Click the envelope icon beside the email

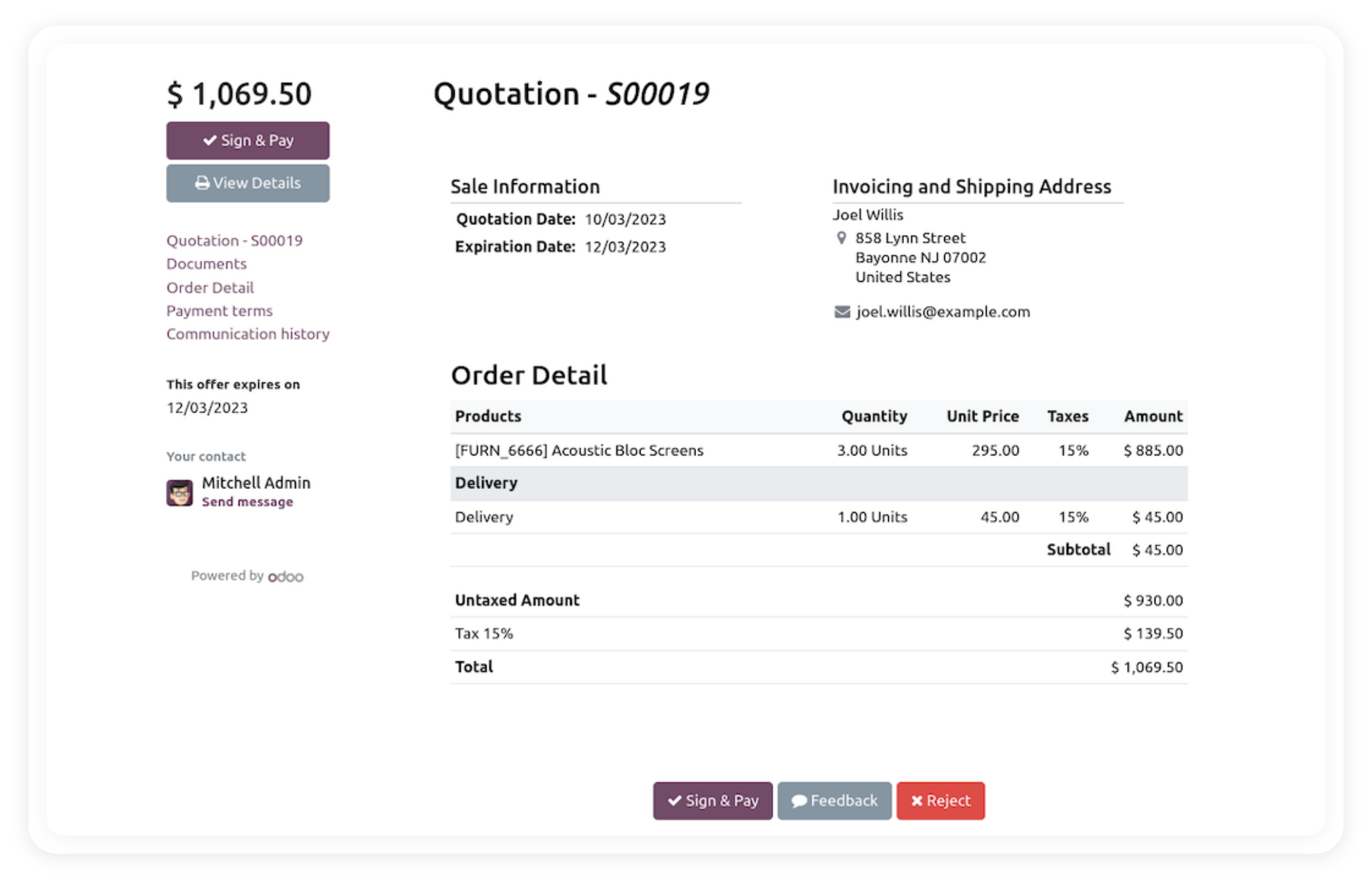tap(842, 312)
